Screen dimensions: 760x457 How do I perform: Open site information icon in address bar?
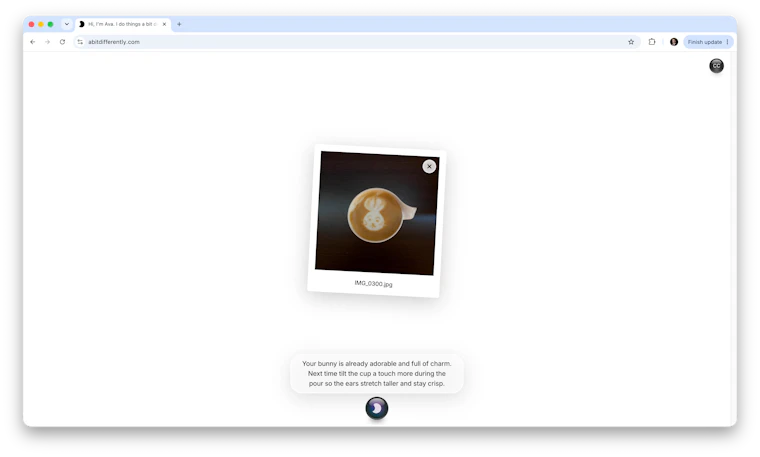pos(80,42)
